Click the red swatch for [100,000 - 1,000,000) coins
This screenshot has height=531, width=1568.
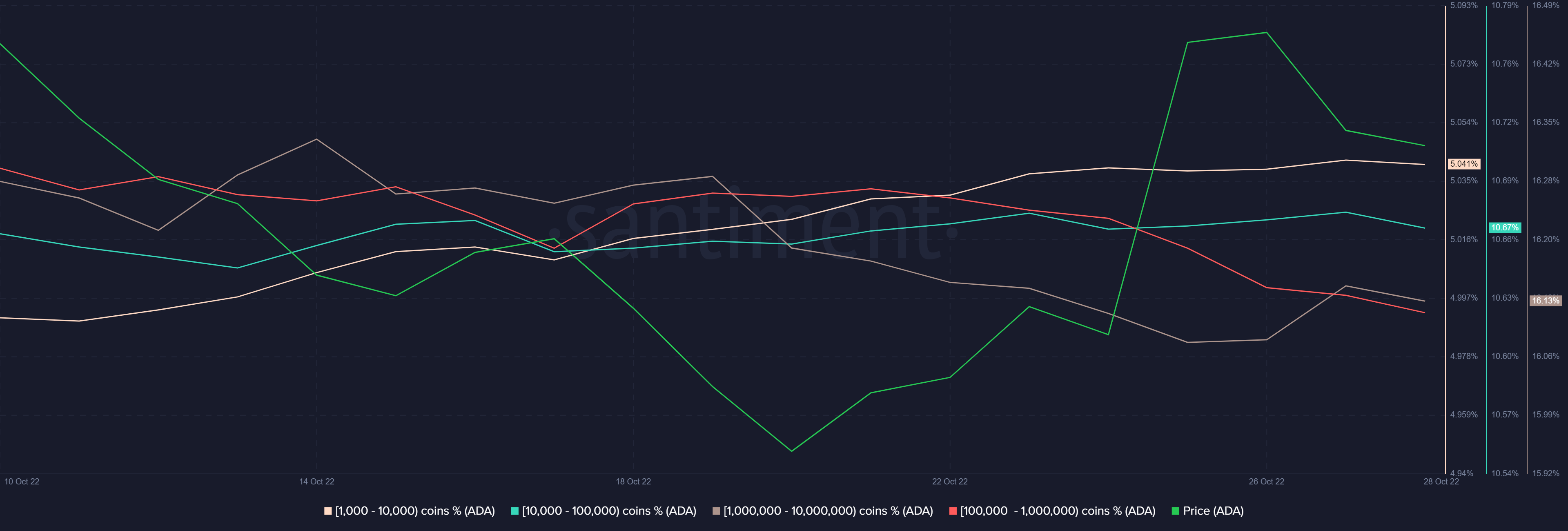[953, 511]
